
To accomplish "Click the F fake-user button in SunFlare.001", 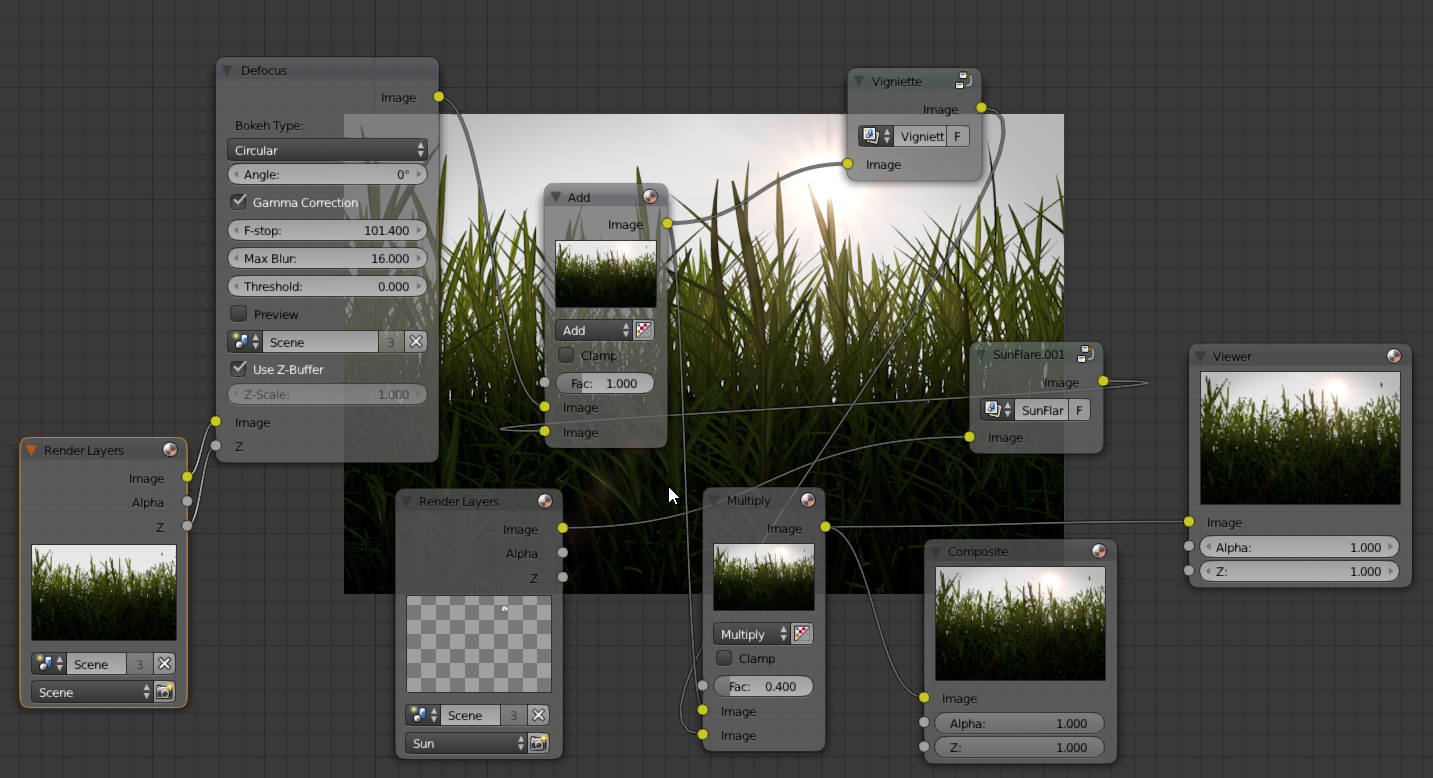I will [x=1079, y=410].
